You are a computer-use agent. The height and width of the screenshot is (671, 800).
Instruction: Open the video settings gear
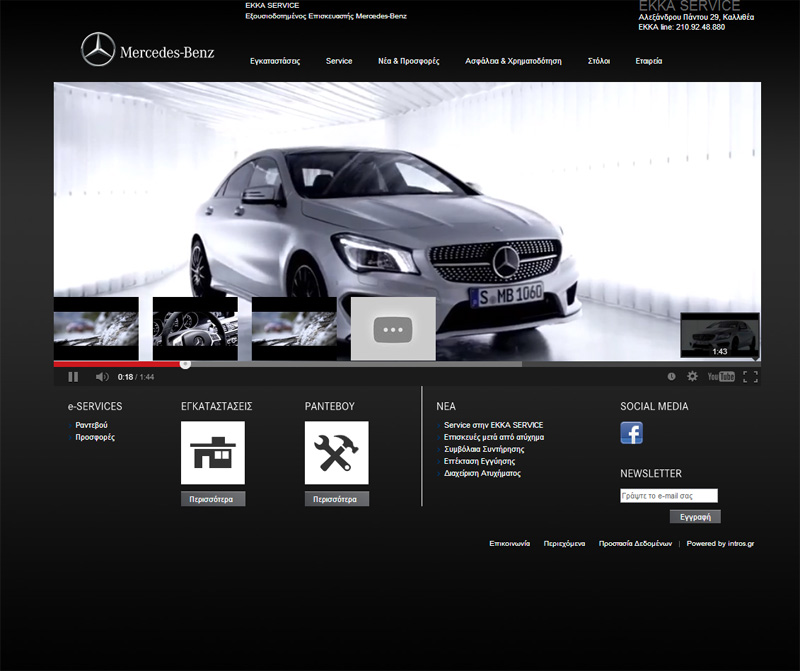(692, 377)
